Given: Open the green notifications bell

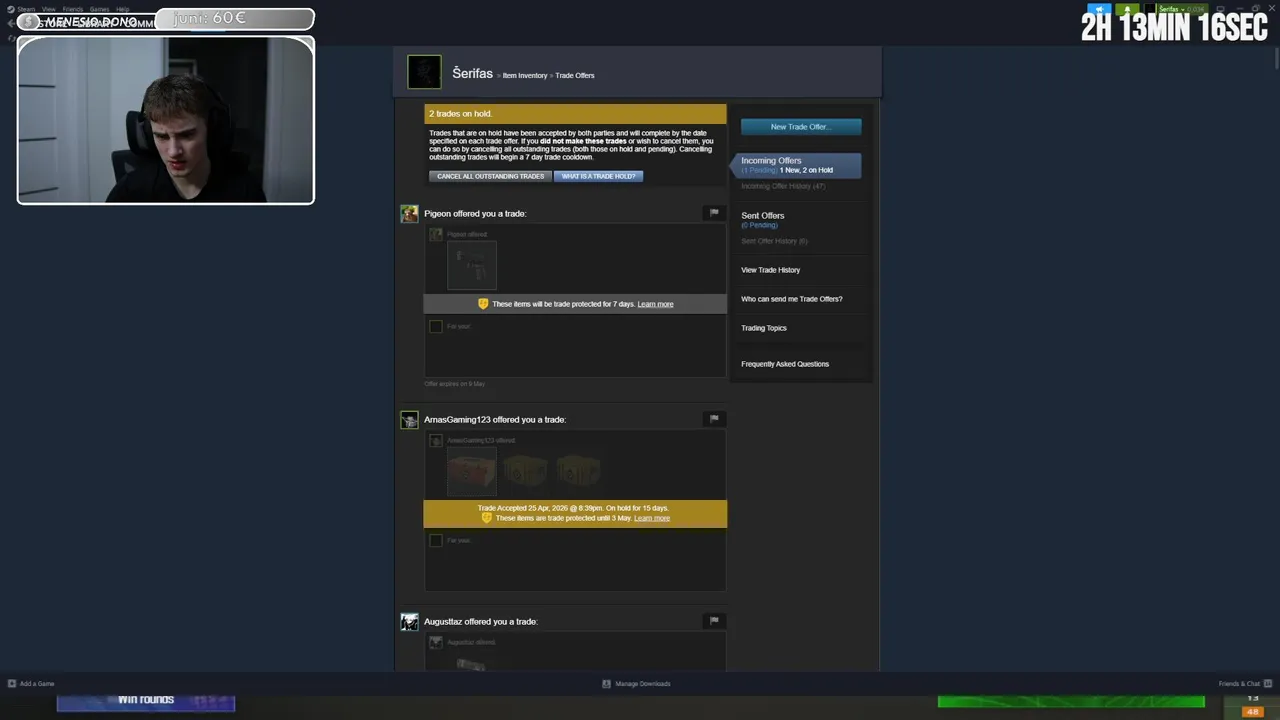Looking at the screenshot, I should [x=1127, y=9].
